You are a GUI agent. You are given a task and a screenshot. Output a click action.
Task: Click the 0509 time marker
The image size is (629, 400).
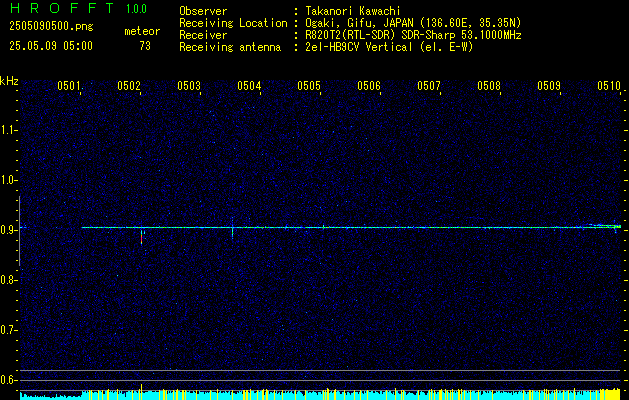click(x=549, y=85)
